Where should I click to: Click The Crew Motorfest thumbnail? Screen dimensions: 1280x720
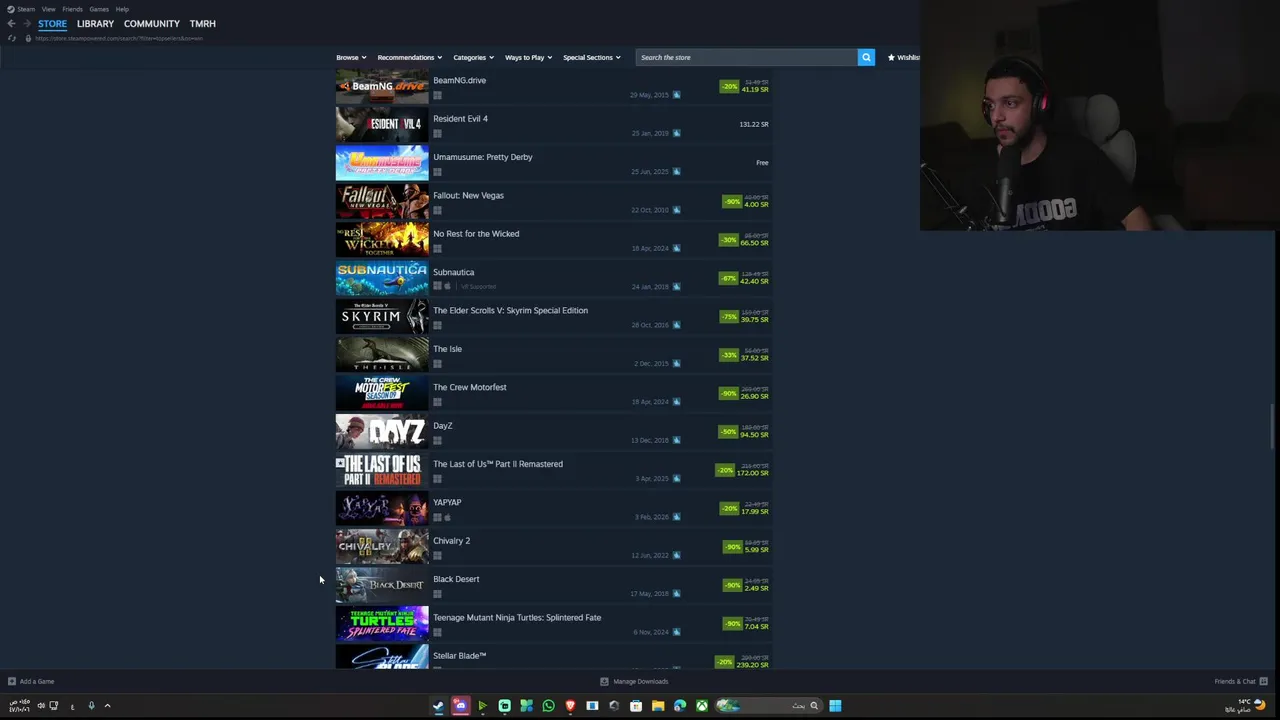click(382, 393)
